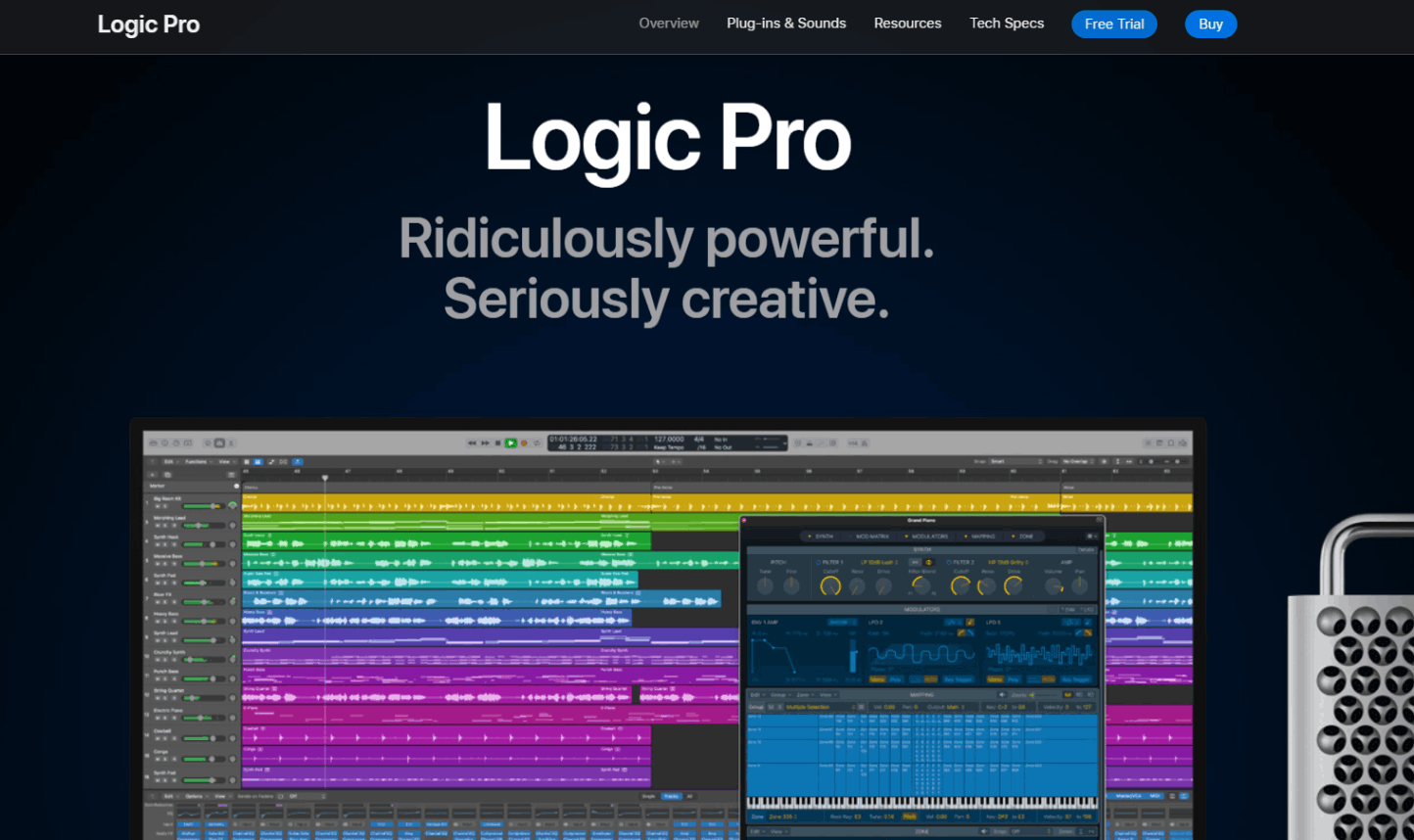The image size is (1414, 840).
Task: Click the Filter 1 Cutoff knob
Action: pyautogui.click(x=830, y=585)
